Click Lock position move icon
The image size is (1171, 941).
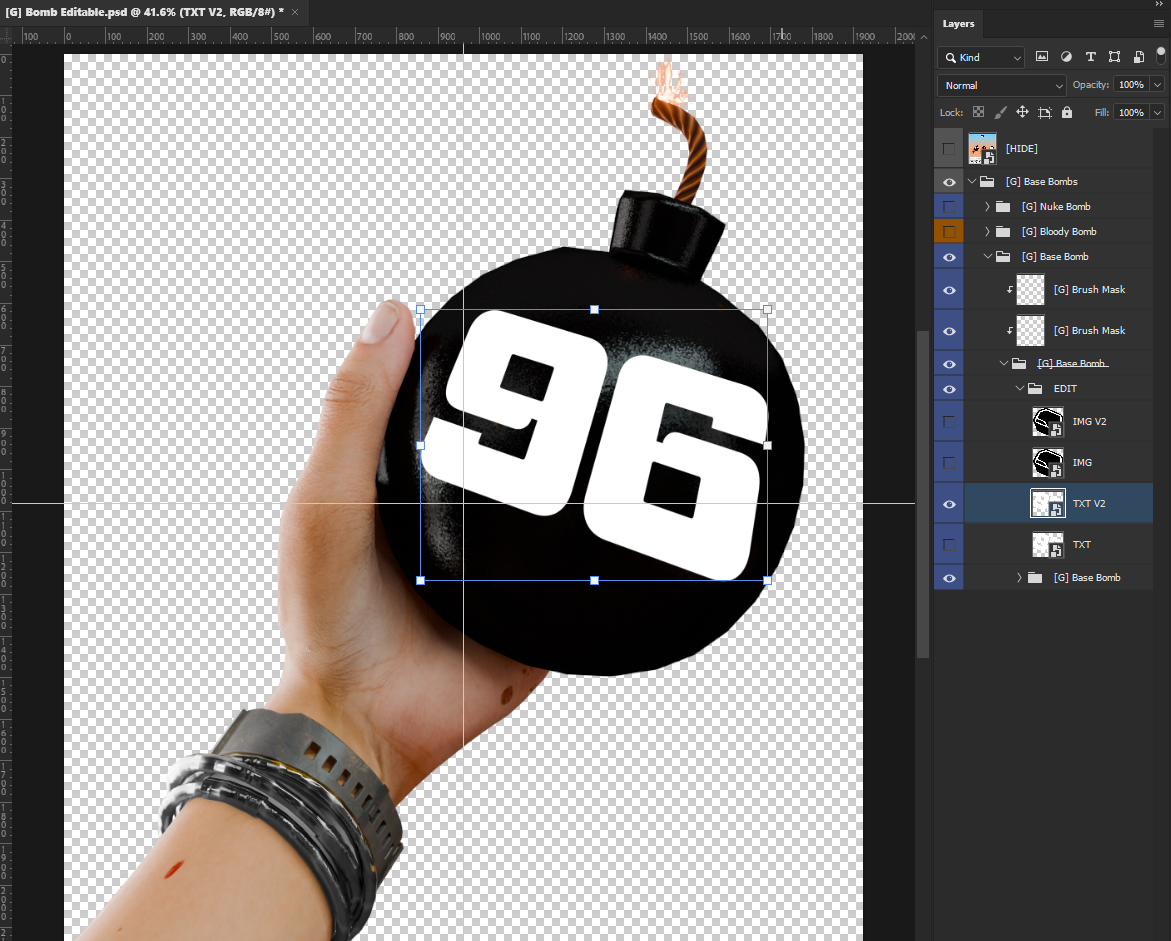pos(1022,112)
